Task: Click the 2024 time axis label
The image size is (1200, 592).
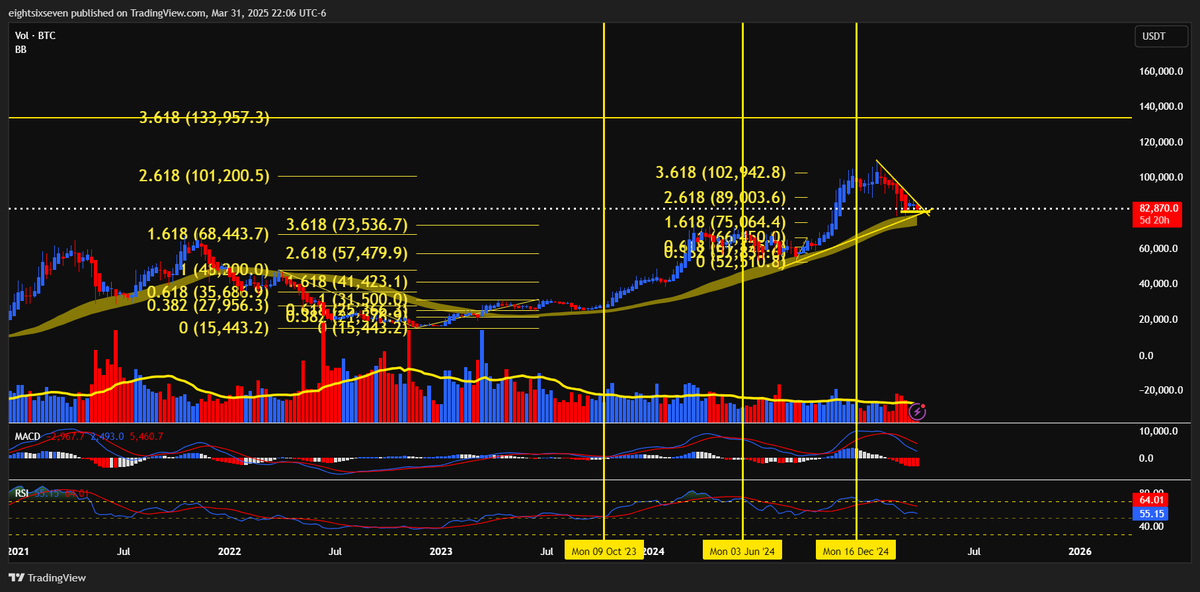Action: click(x=654, y=551)
